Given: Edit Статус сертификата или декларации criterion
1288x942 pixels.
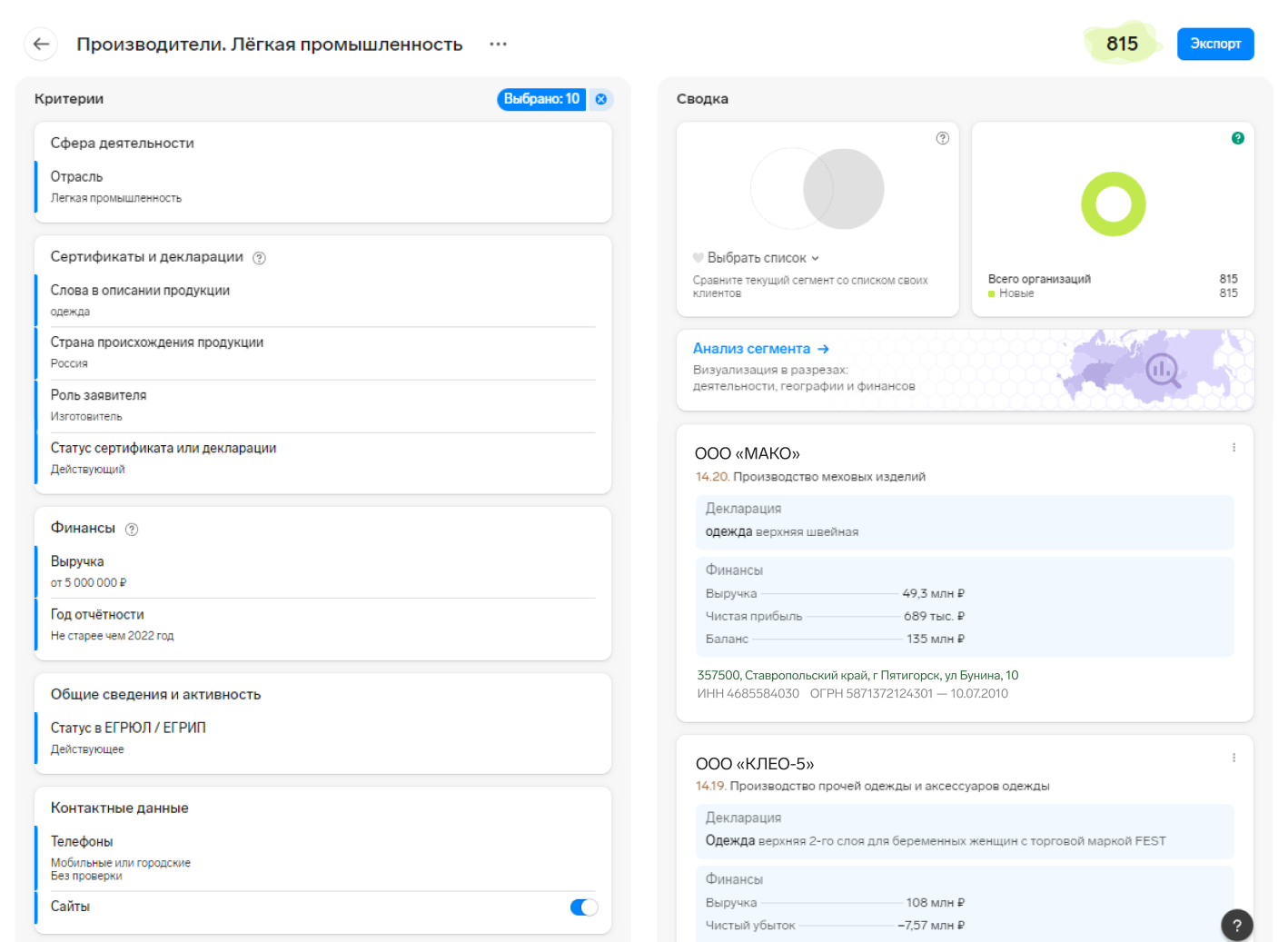Looking at the screenshot, I should point(323,458).
